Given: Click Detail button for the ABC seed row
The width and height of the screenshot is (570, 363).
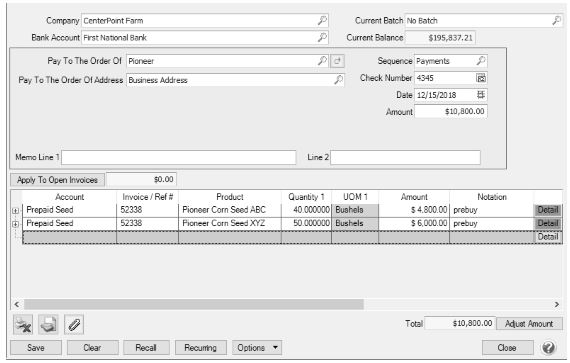Looking at the screenshot, I should pos(547,210).
